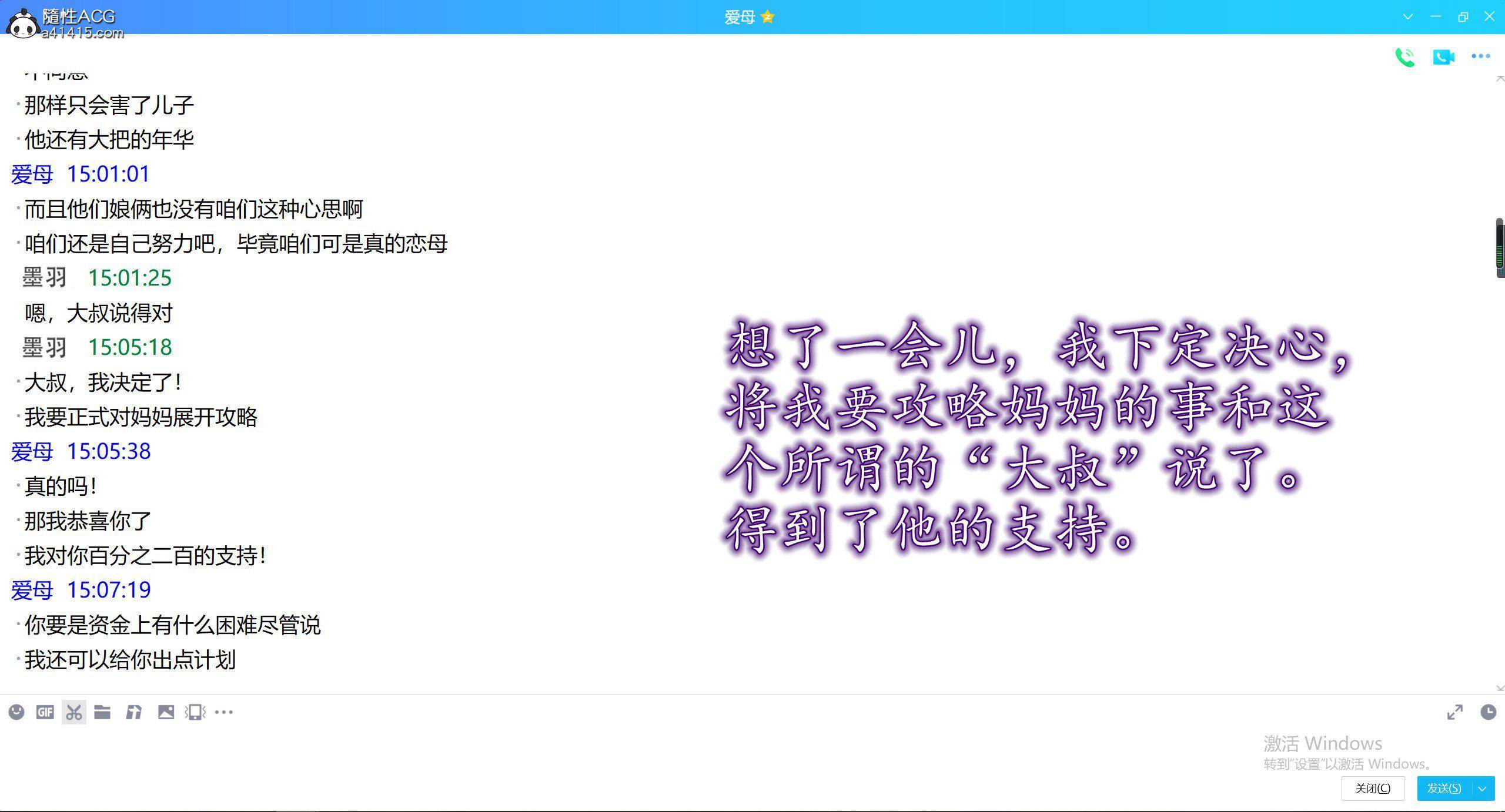
Task: Click the 关闭(C) close button
Action: pyautogui.click(x=1373, y=788)
